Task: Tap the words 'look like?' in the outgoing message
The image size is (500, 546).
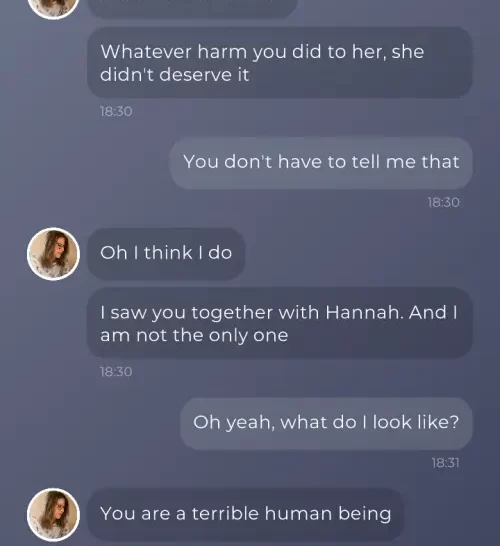Action: pyautogui.click(x=416, y=422)
